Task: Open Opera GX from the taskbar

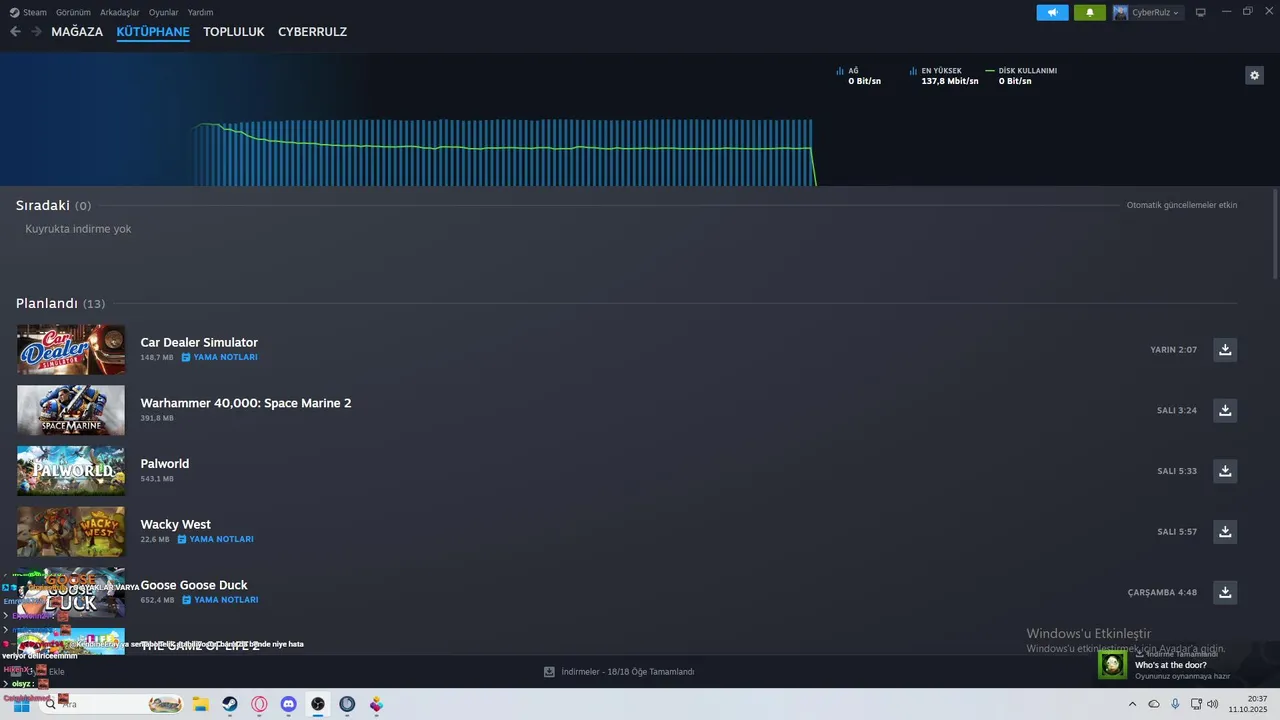Action: [x=259, y=704]
